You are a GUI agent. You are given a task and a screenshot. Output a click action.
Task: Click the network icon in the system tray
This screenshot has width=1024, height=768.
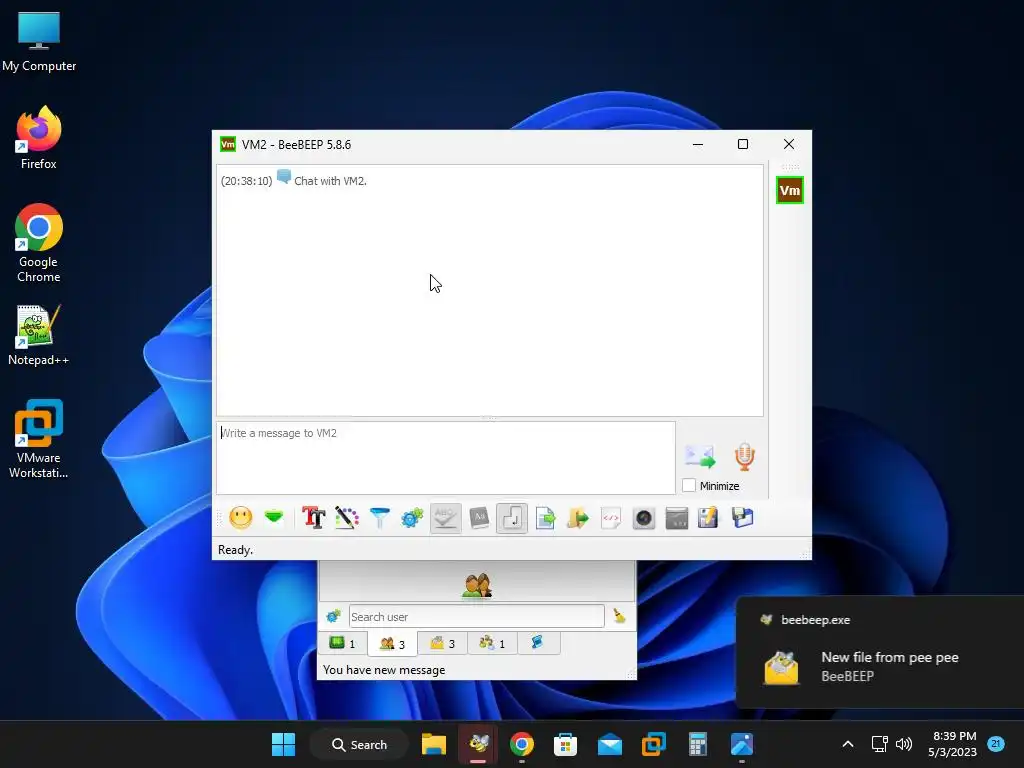(x=880, y=744)
